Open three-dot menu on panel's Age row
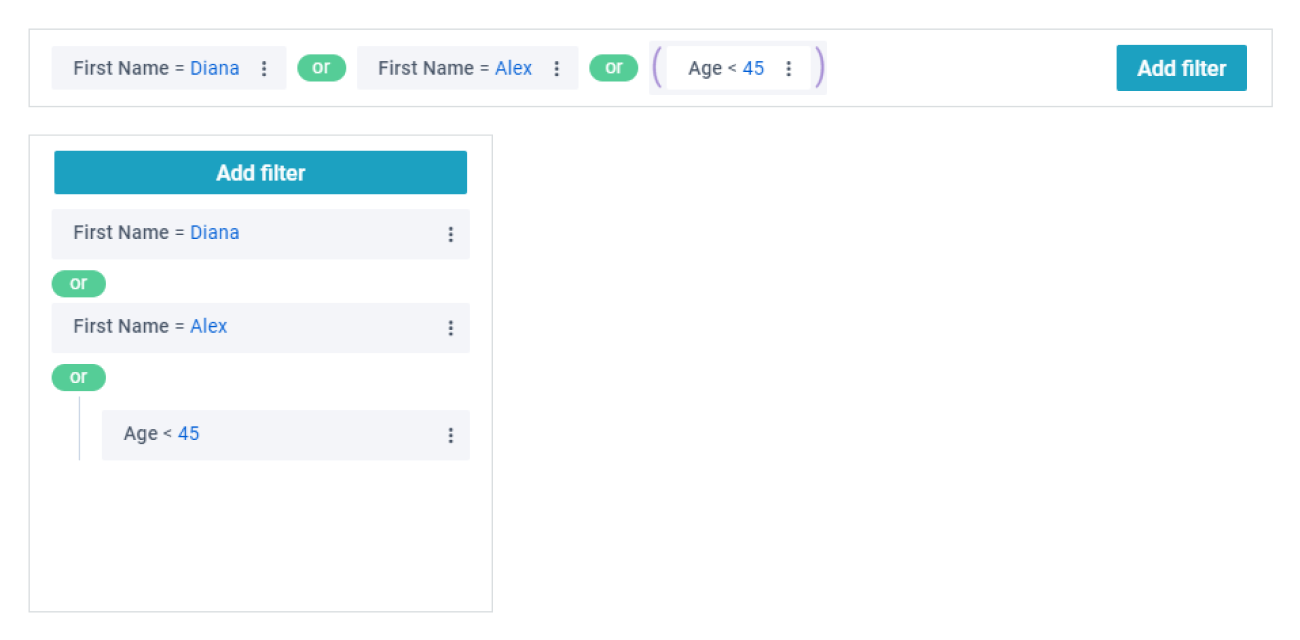Screen dimensions: 1300x640 (x=450, y=435)
